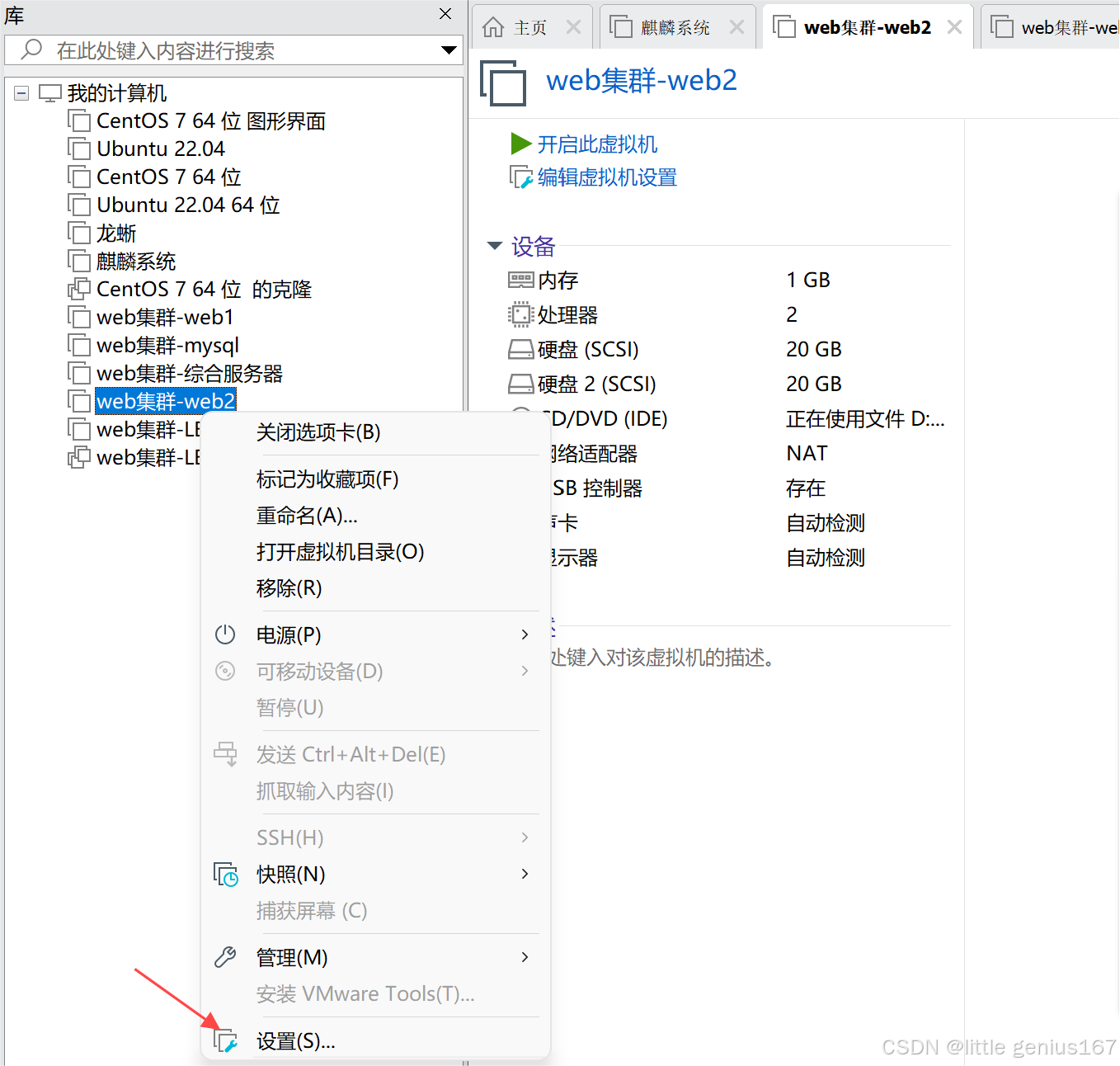This screenshot has width=1120, height=1066.
Task: Click the settings icon beside 设置(S)
Action: (225, 1041)
